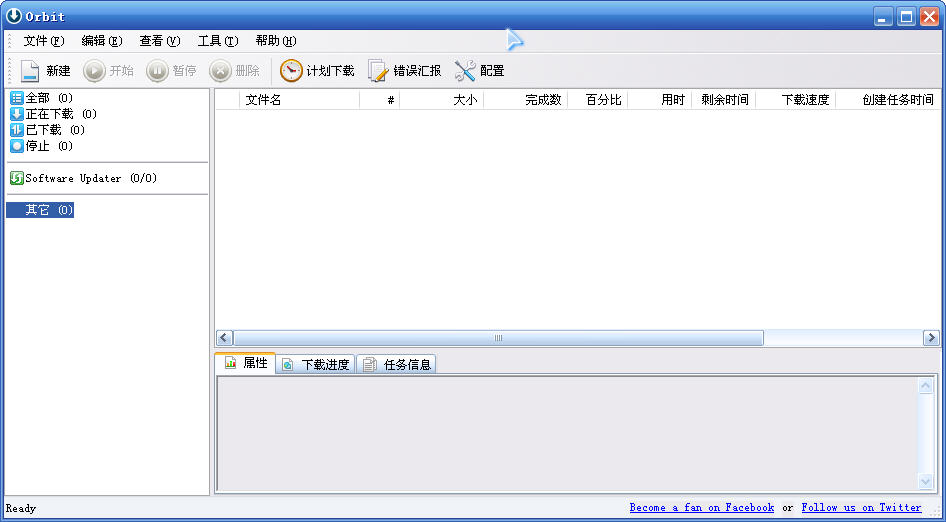Screen dimensions: 946x522
Task: Open 计划下载 scheduled download clock icon
Action: [x=291, y=71]
